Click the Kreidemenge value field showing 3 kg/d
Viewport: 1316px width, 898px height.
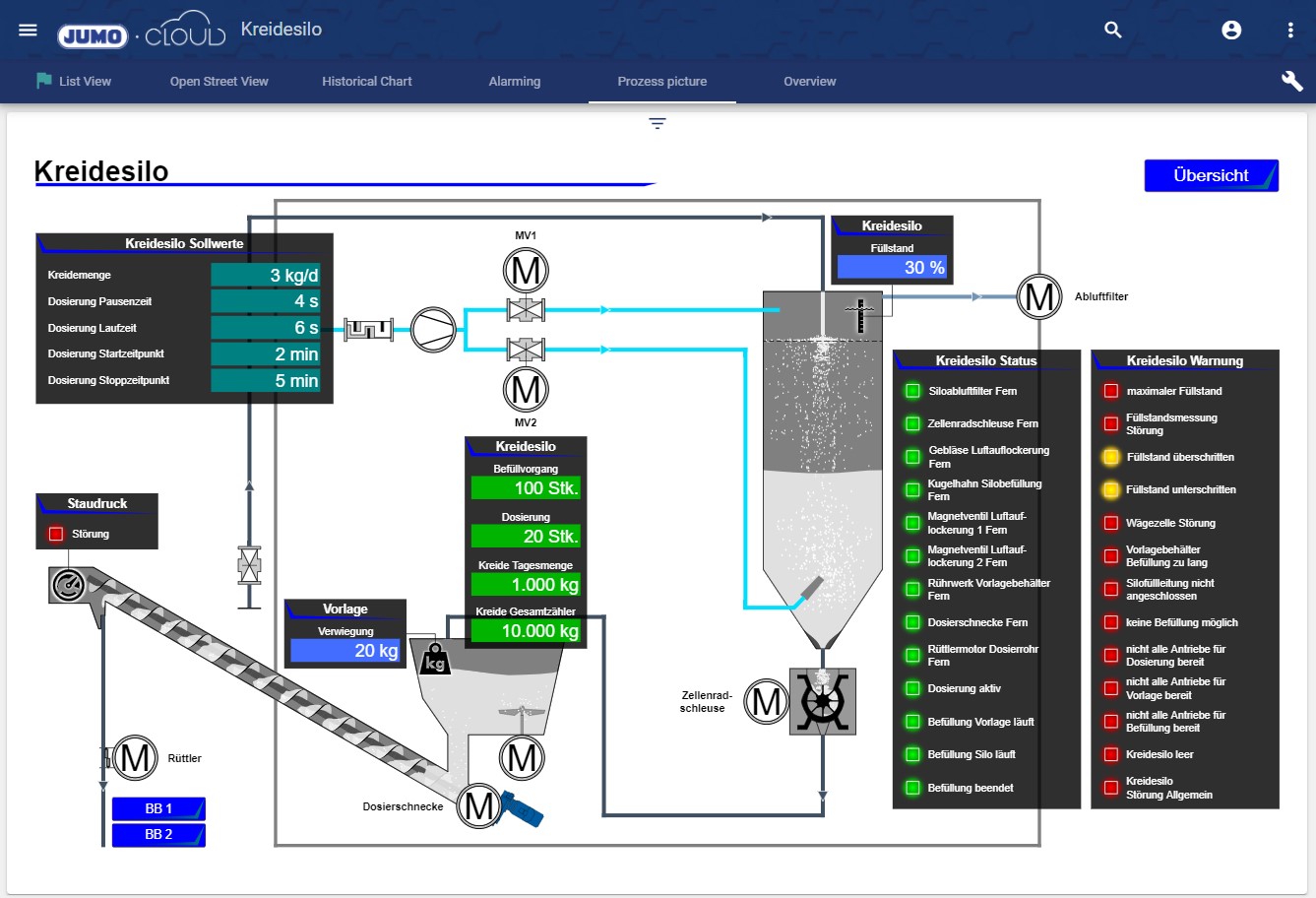[266, 274]
